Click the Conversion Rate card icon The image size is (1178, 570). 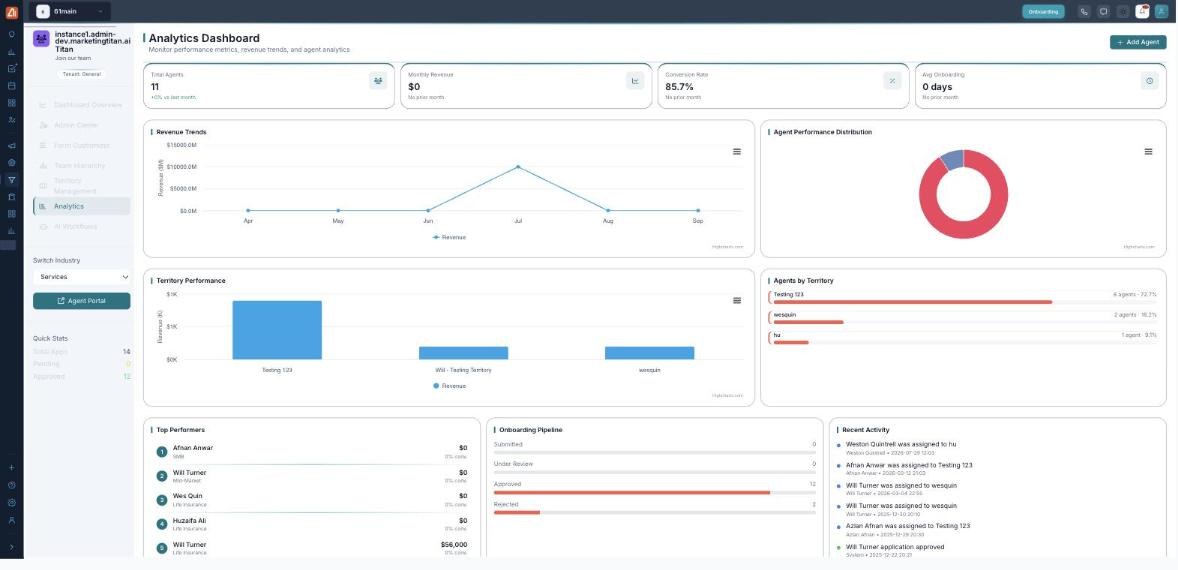click(892, 81)
